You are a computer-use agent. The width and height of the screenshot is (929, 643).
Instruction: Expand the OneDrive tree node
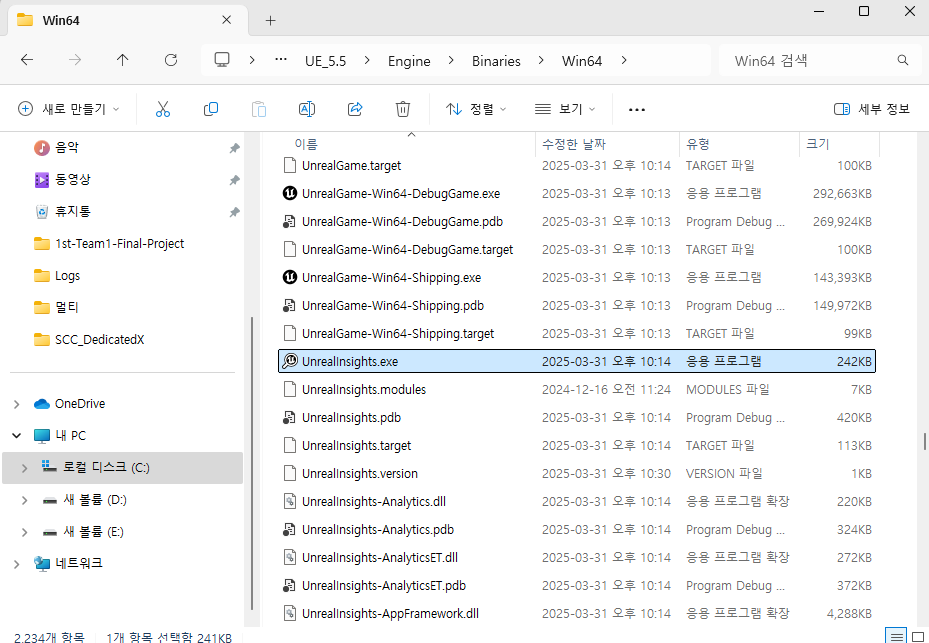[17, 404]
